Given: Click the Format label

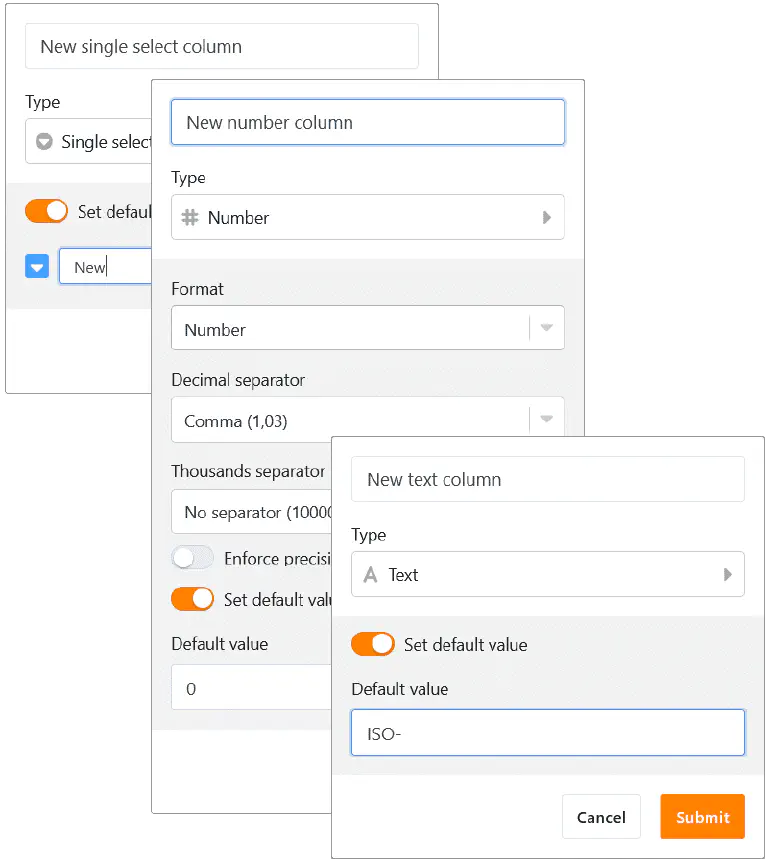Looking at the screenshot, I should 197,289.
